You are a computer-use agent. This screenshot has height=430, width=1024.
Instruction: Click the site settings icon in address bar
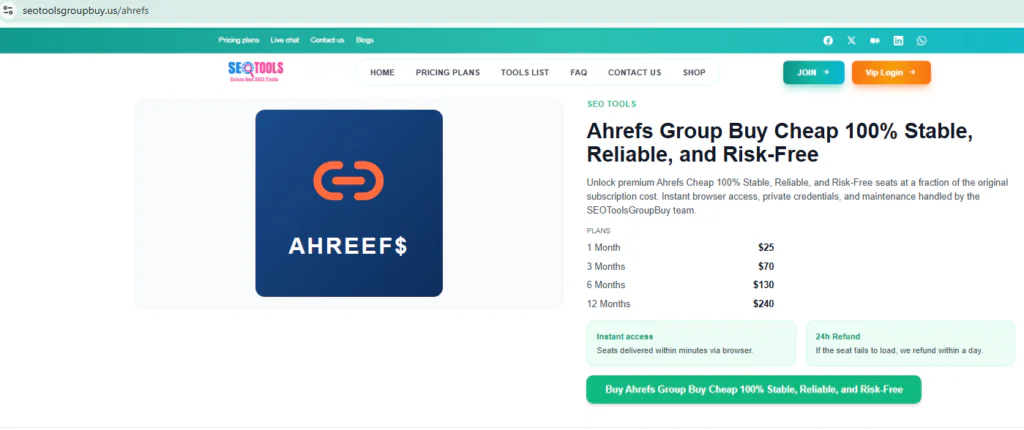8,9
